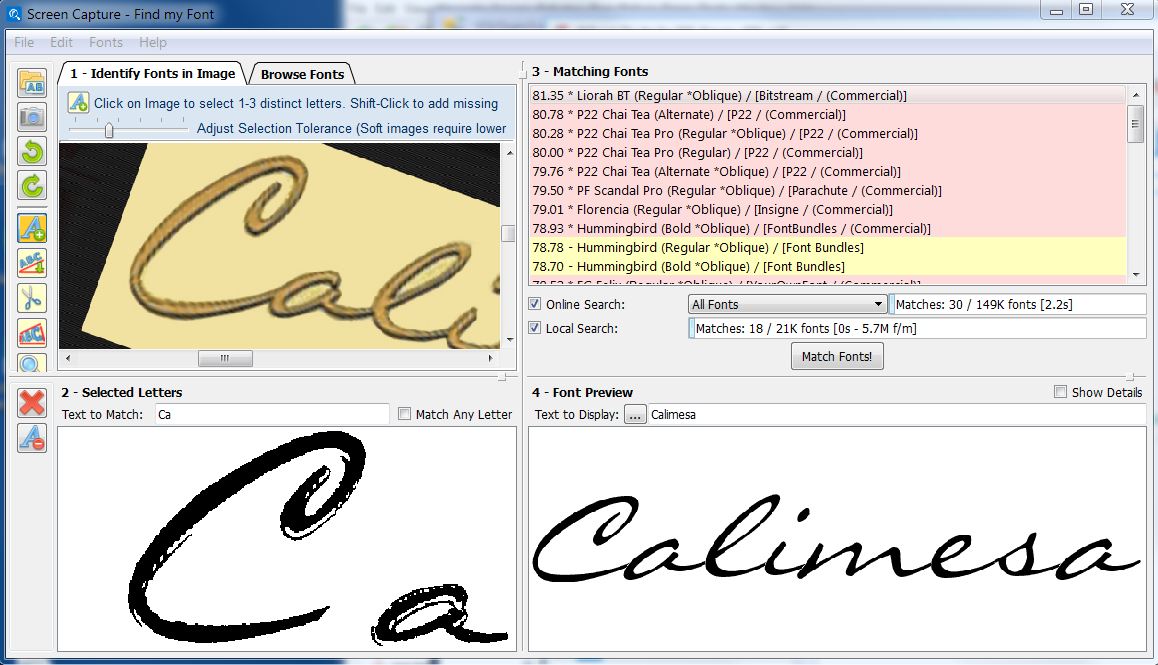Click the matching fonts list scroll down arrow
The height and width of the screenshot is (665, 1158).
pyautogui.click(x=1136, y=275)
